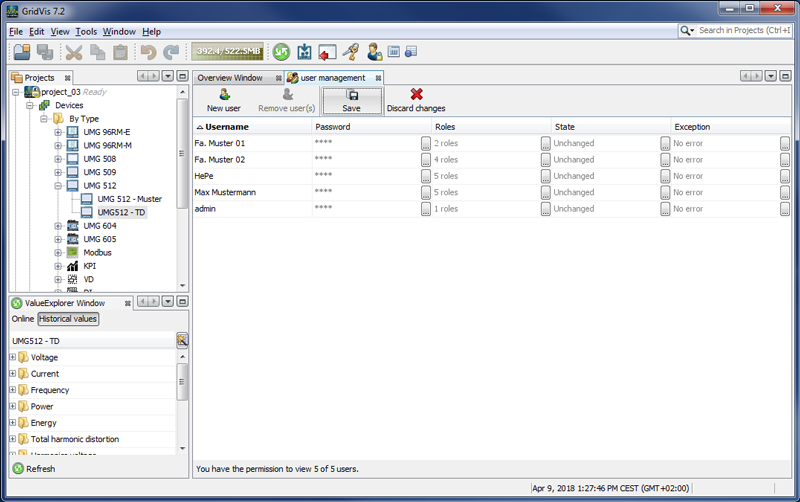The height and width of the screenshot is (502, 800).
Task: Click the user management icon with padlock
Action: 375,52
